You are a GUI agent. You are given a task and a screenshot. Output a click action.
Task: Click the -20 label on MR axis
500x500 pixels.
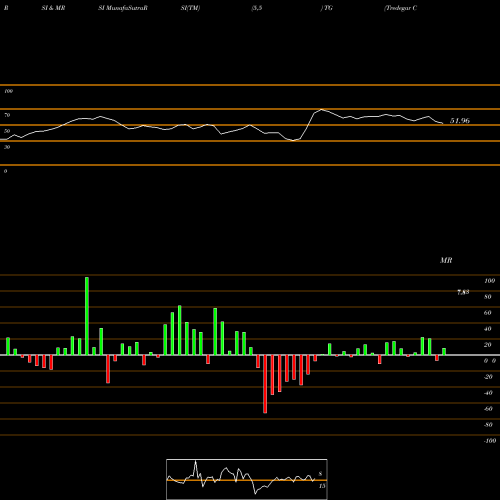488,377
